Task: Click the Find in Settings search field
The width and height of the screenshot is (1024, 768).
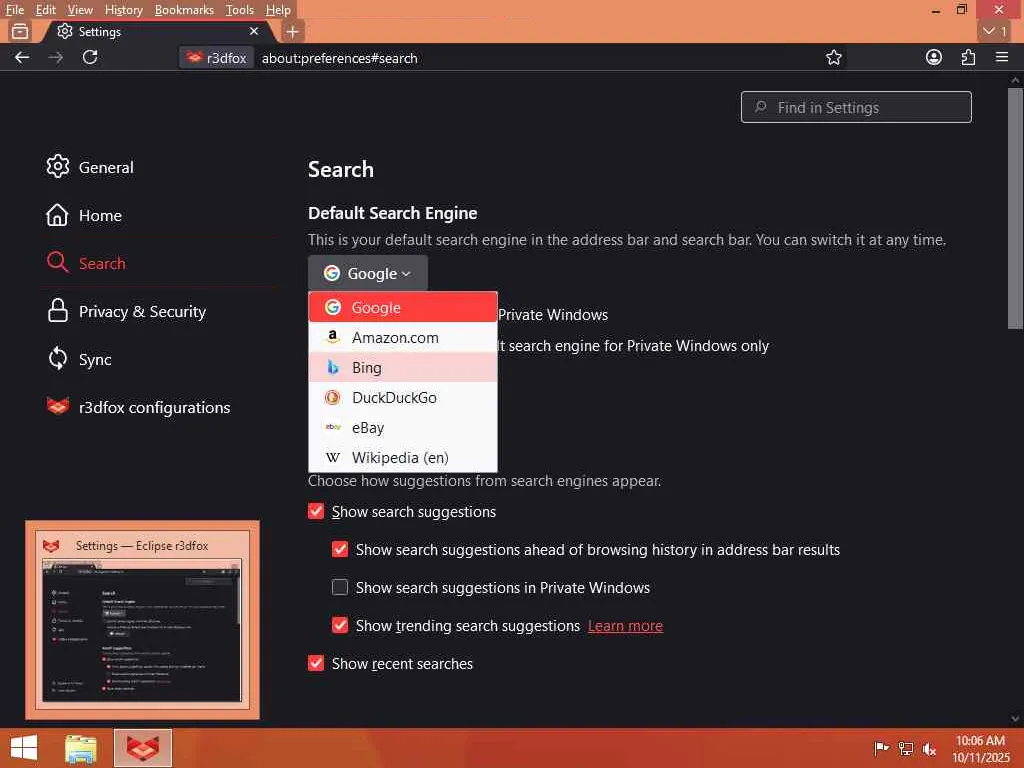Action: pyautogui.click(x=856, y=107)
